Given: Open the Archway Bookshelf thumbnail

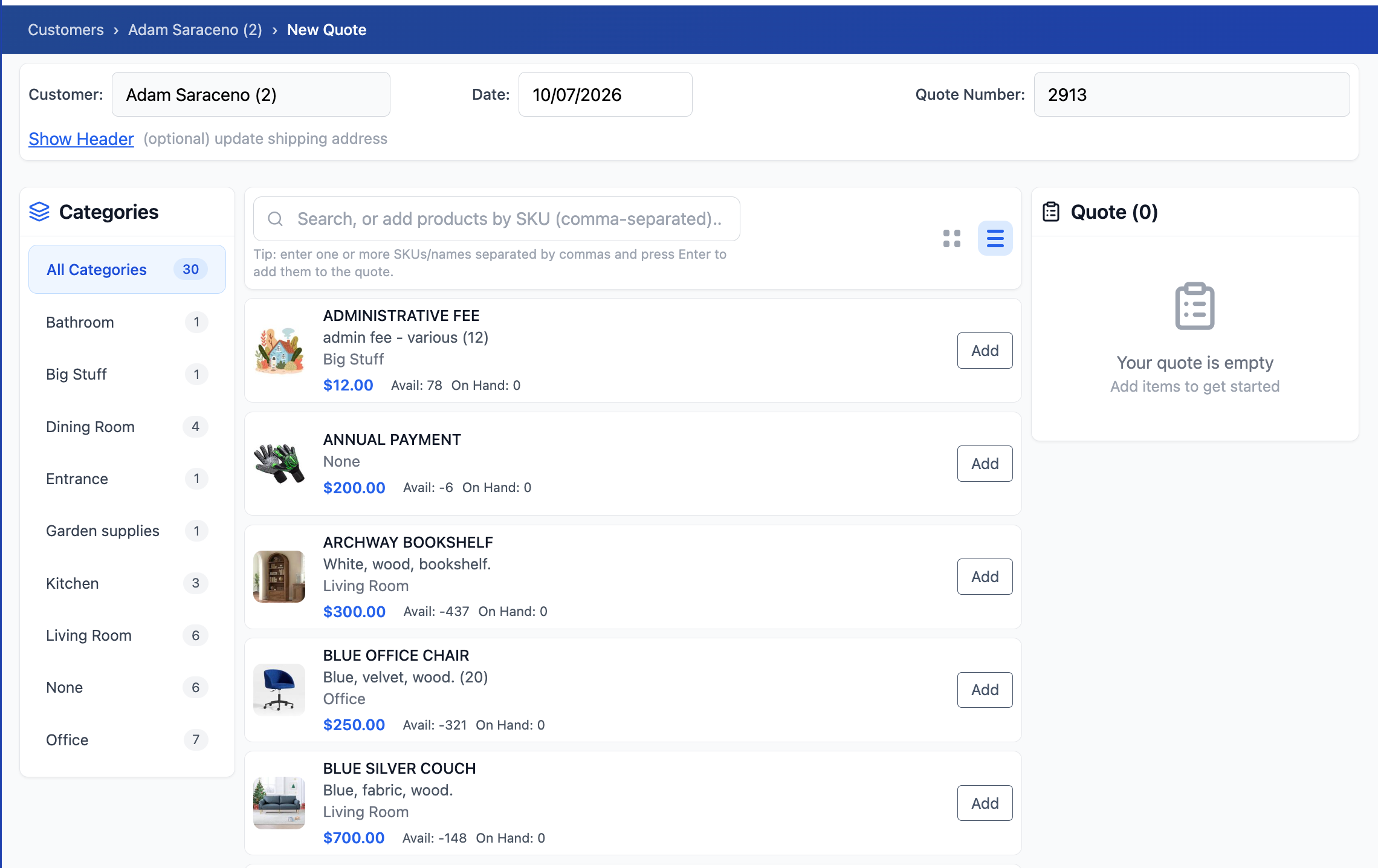Looking at the screenshot, I should point(279,577).
